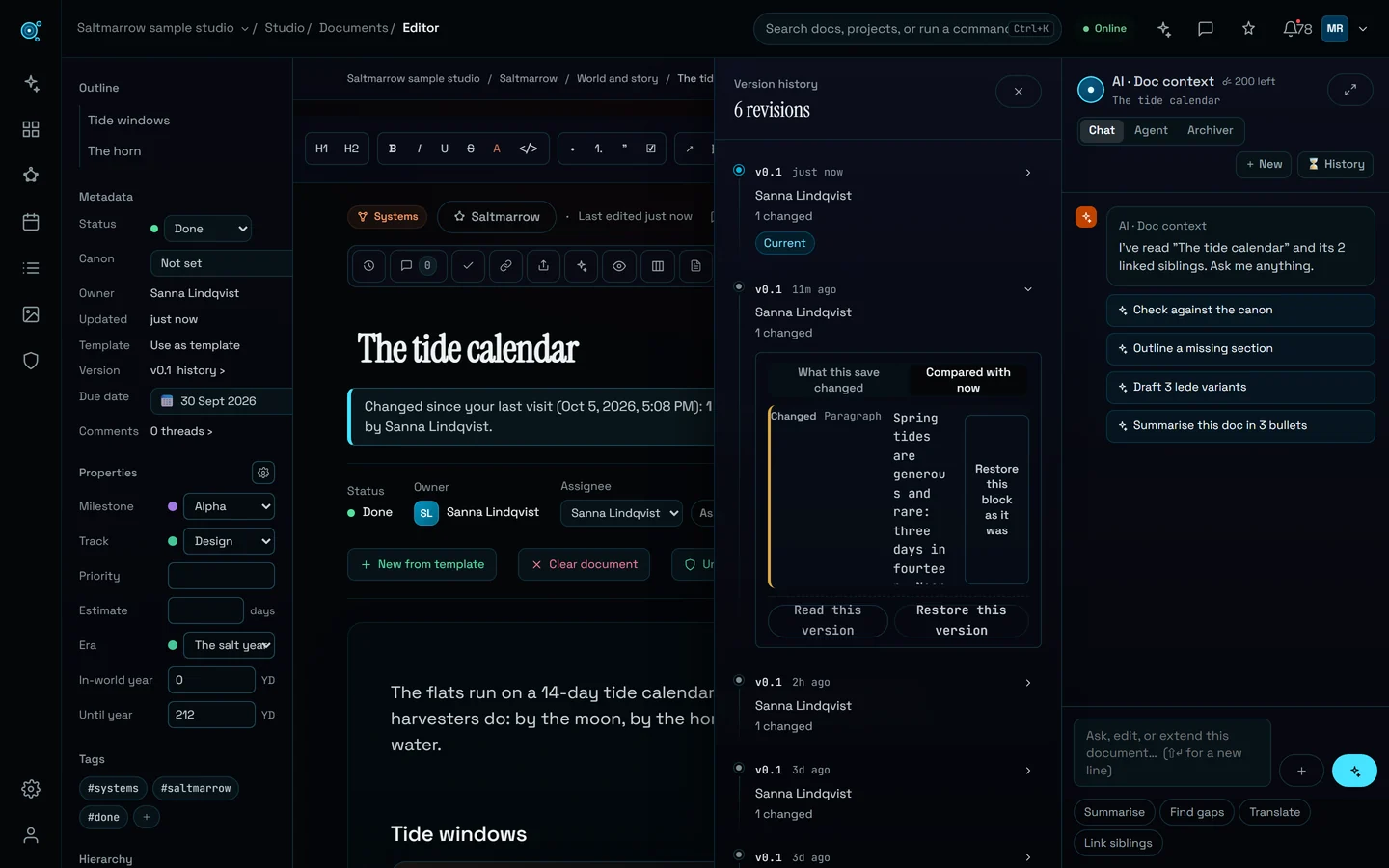Open the Status dropdown showing Done in Metadata
The width and height of the screenshot is (1389, 868).
click(207, 229)
